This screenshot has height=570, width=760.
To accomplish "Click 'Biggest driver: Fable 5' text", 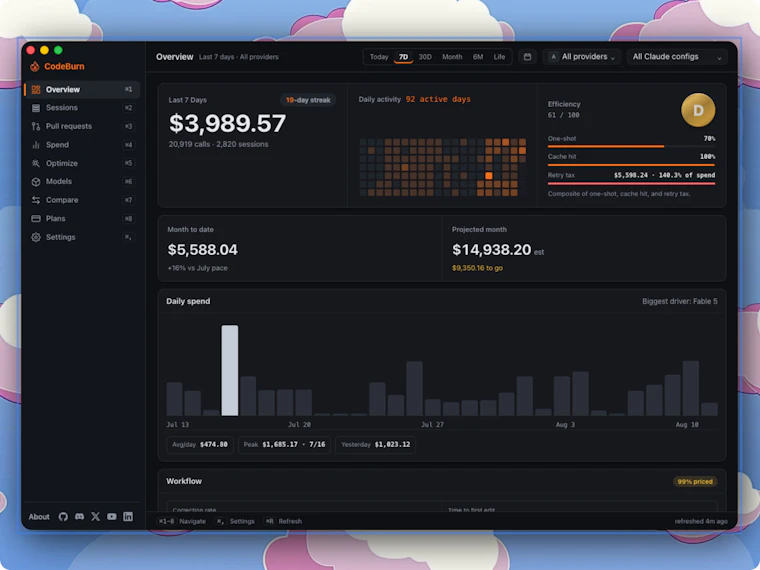I will pos(680,301).
